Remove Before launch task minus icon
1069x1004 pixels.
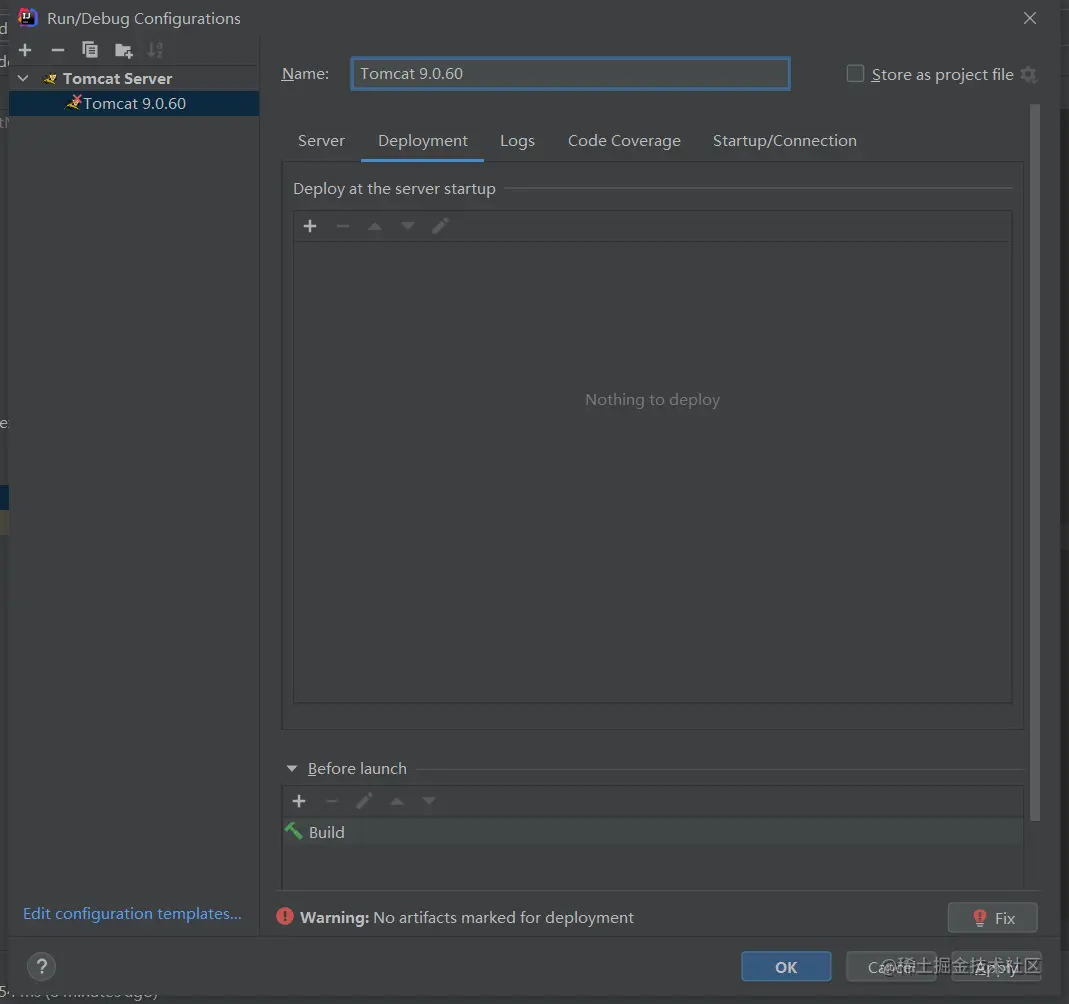pos(332,801)
